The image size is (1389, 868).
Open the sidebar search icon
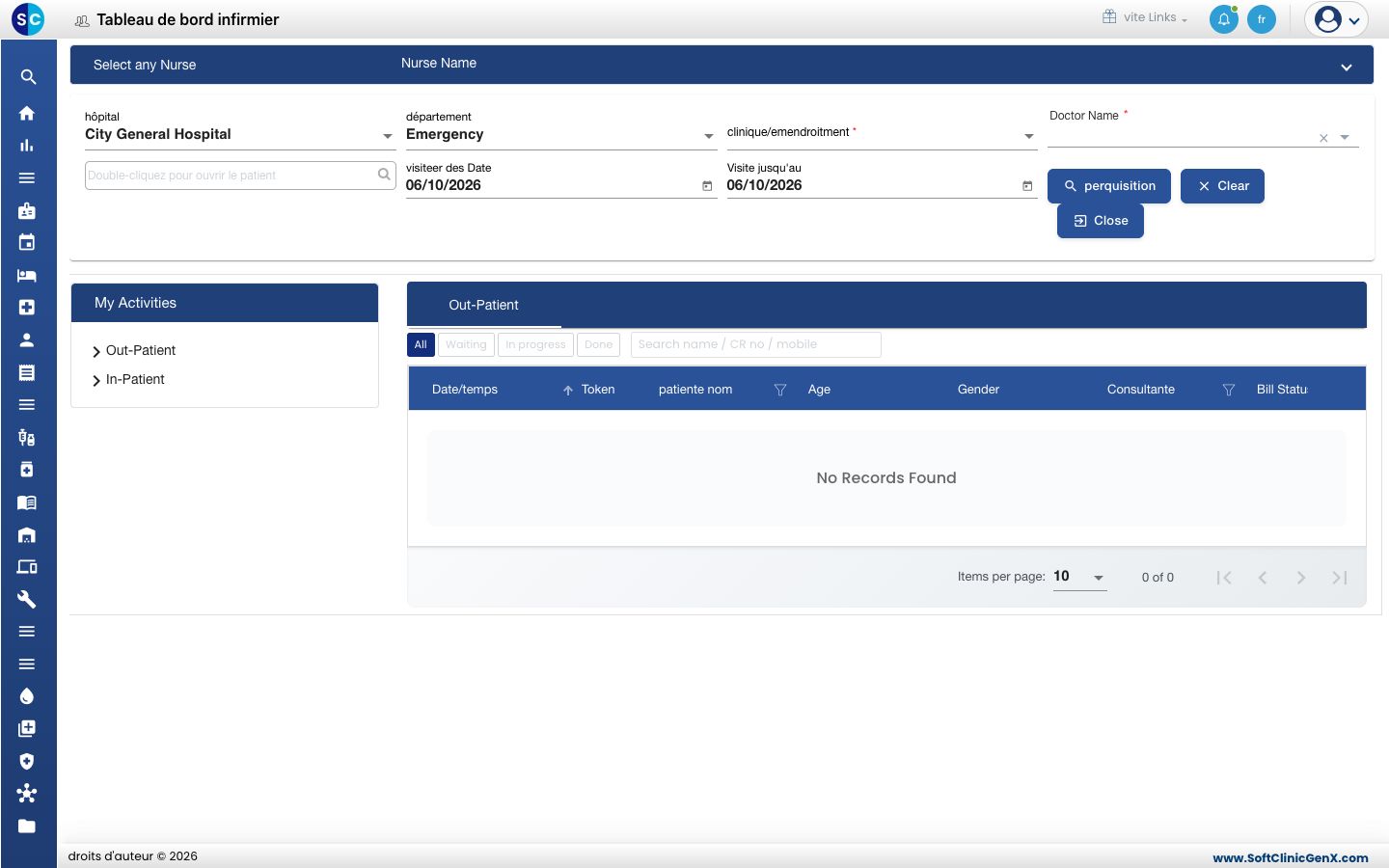[x=28, y=77]
